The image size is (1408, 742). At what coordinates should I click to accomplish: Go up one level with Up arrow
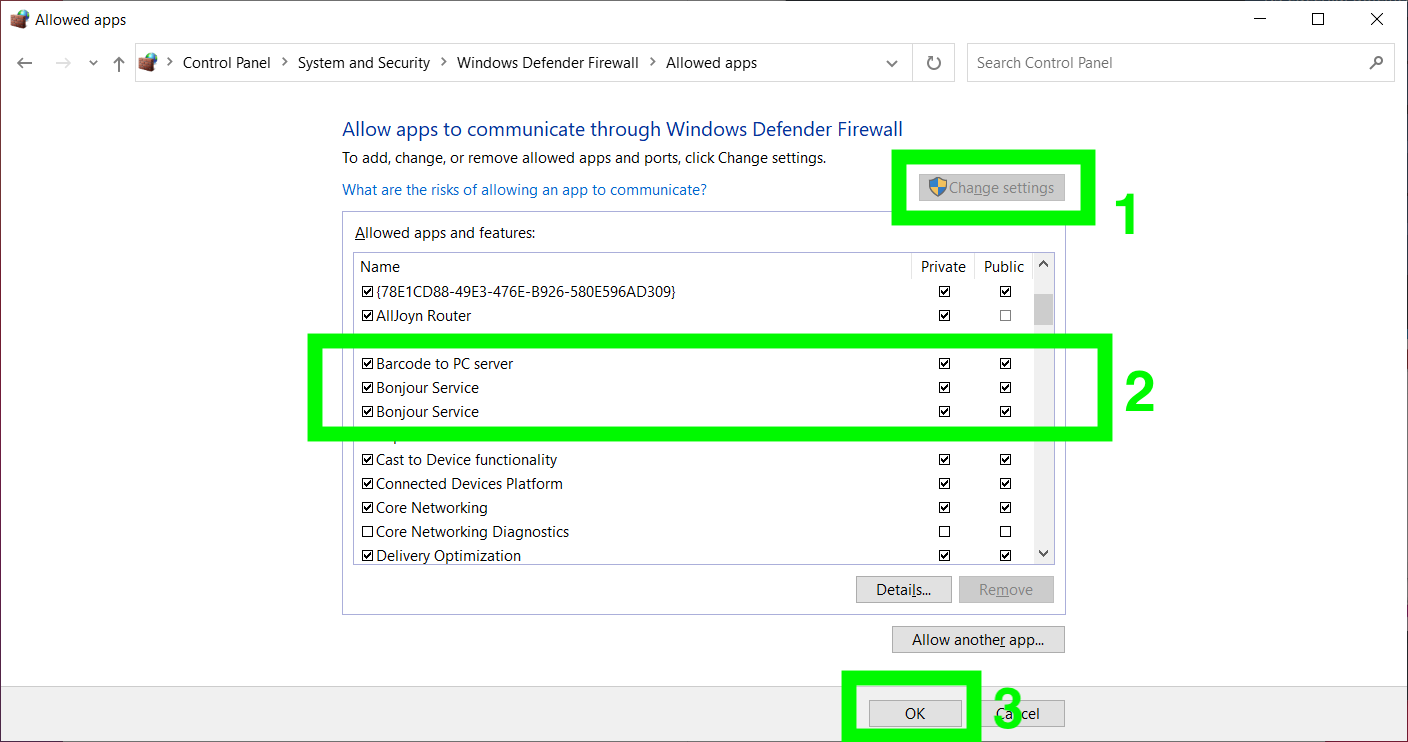click(119, 63)
